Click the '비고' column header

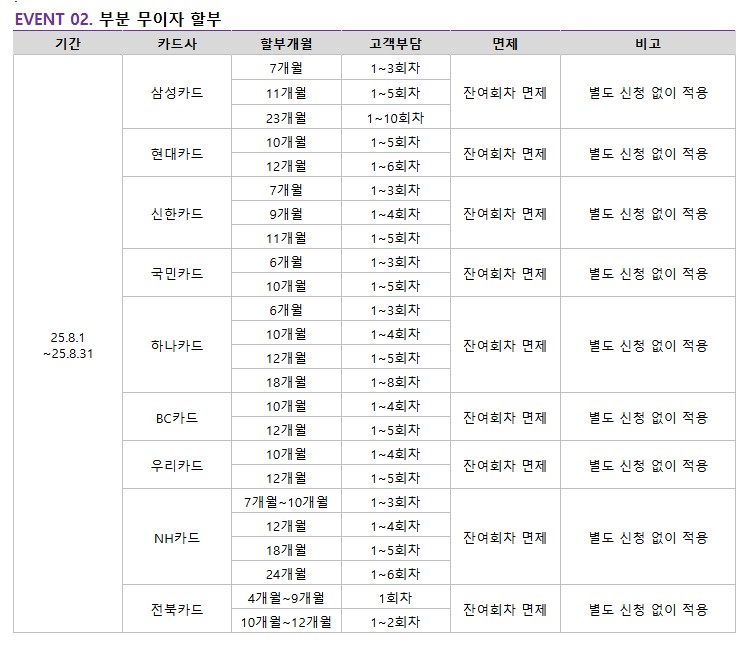click(648, 44)
